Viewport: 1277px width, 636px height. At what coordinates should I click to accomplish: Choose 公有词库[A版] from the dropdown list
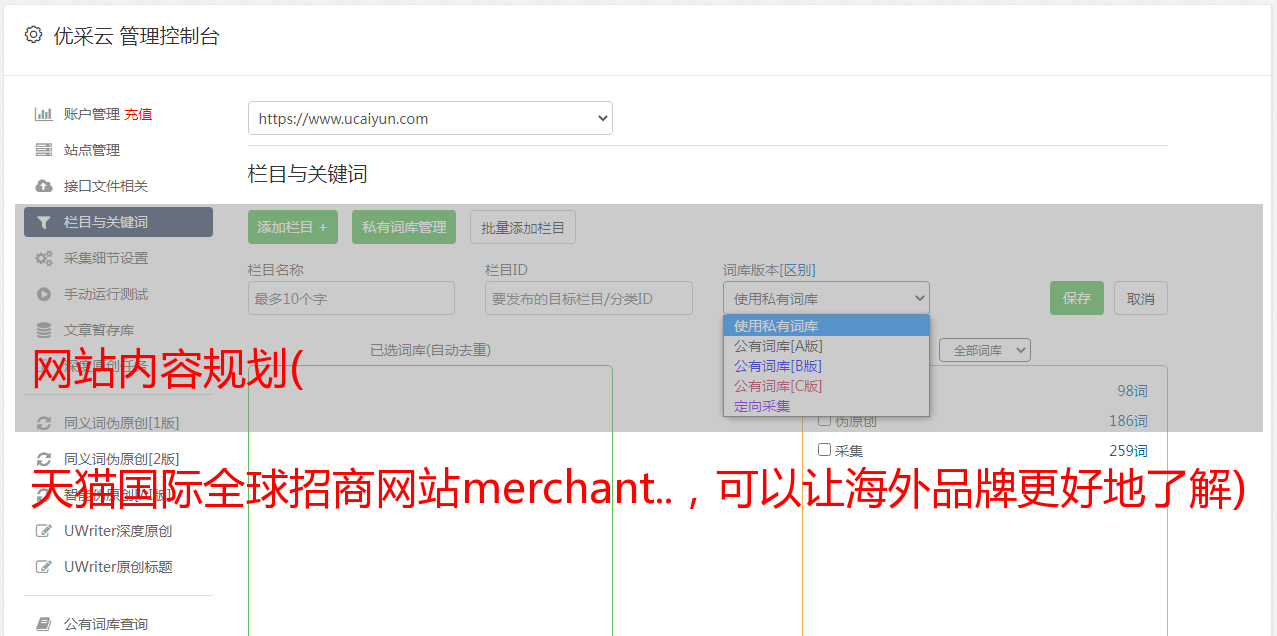pyautogui.click(x=826, y=346)
